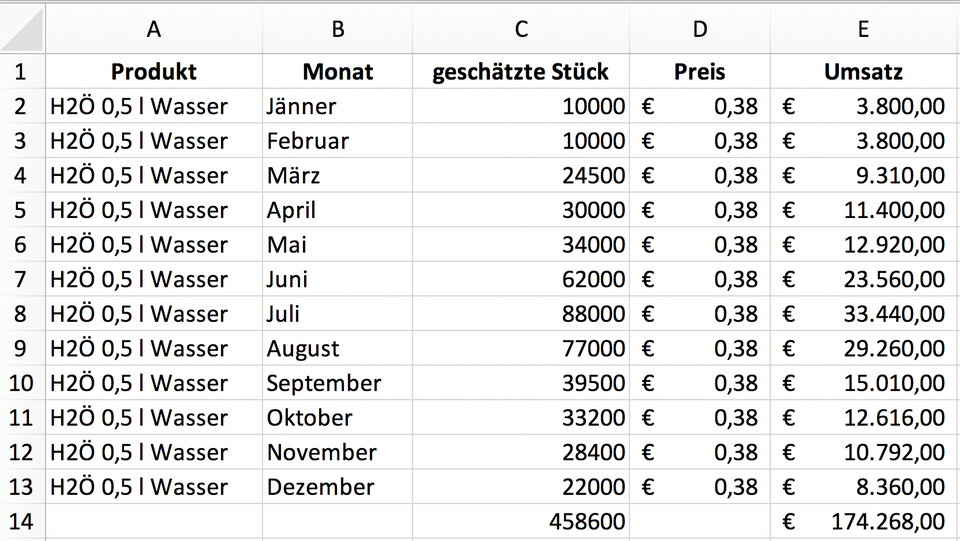
Task: Click the Umsatz value 9.310,00
Action: tap(864, 176)
